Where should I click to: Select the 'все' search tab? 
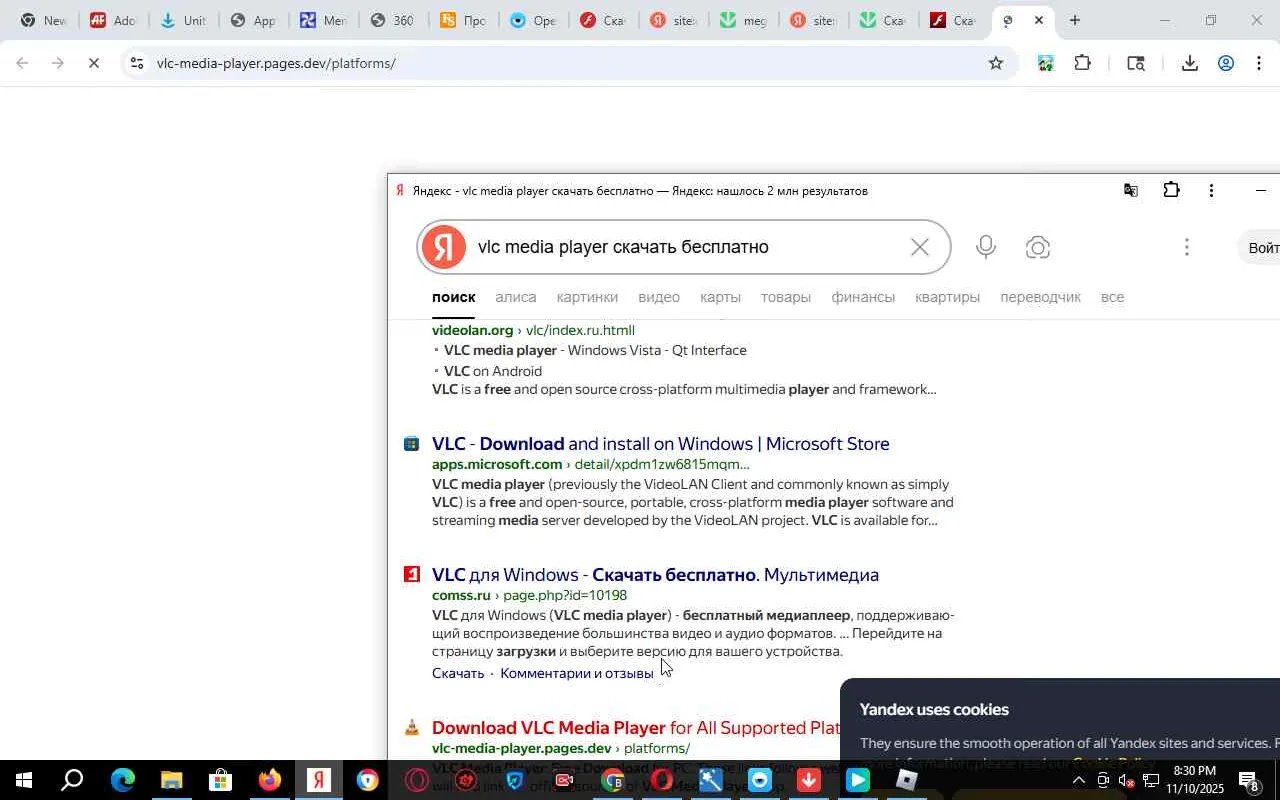pos(1112,297)
